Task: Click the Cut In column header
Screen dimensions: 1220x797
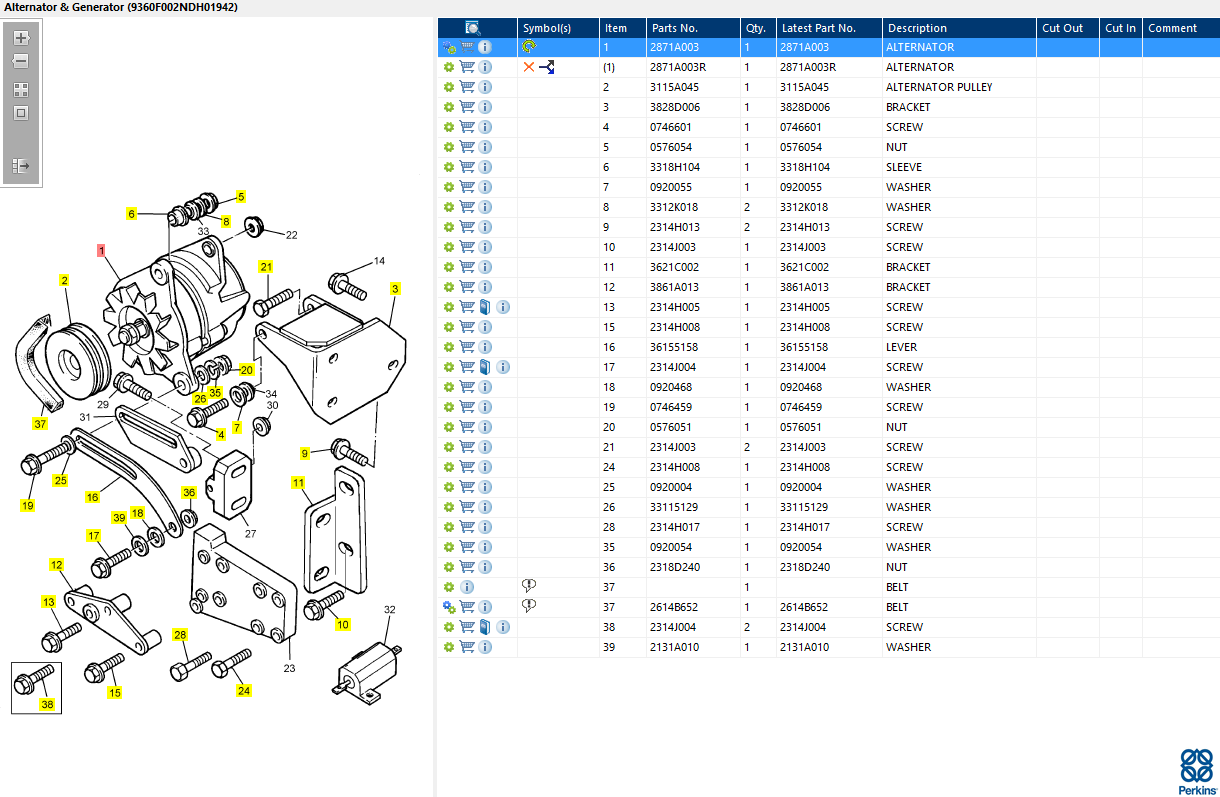Action: [x=1121, y=28]
